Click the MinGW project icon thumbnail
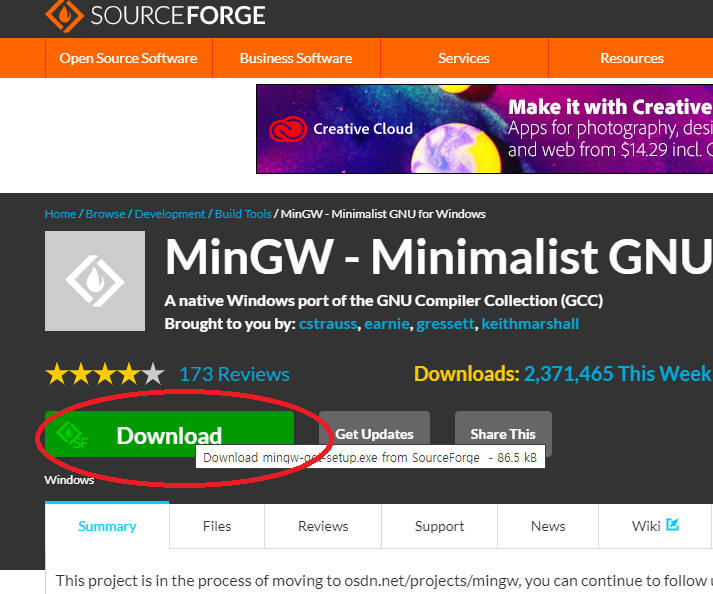713x594 pixels. [95, 281]
